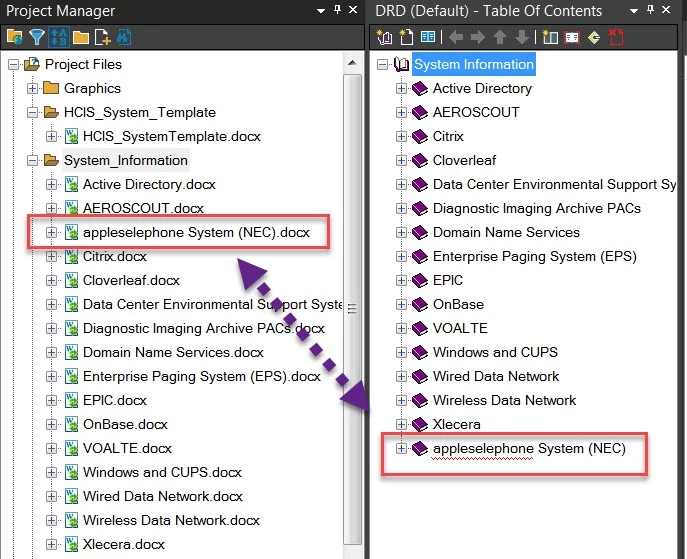The width and height of the screenshot is (687, 559).
Task: Select Enterprise Paging System (EPS).docx file
Action: (x=202, y=377)
